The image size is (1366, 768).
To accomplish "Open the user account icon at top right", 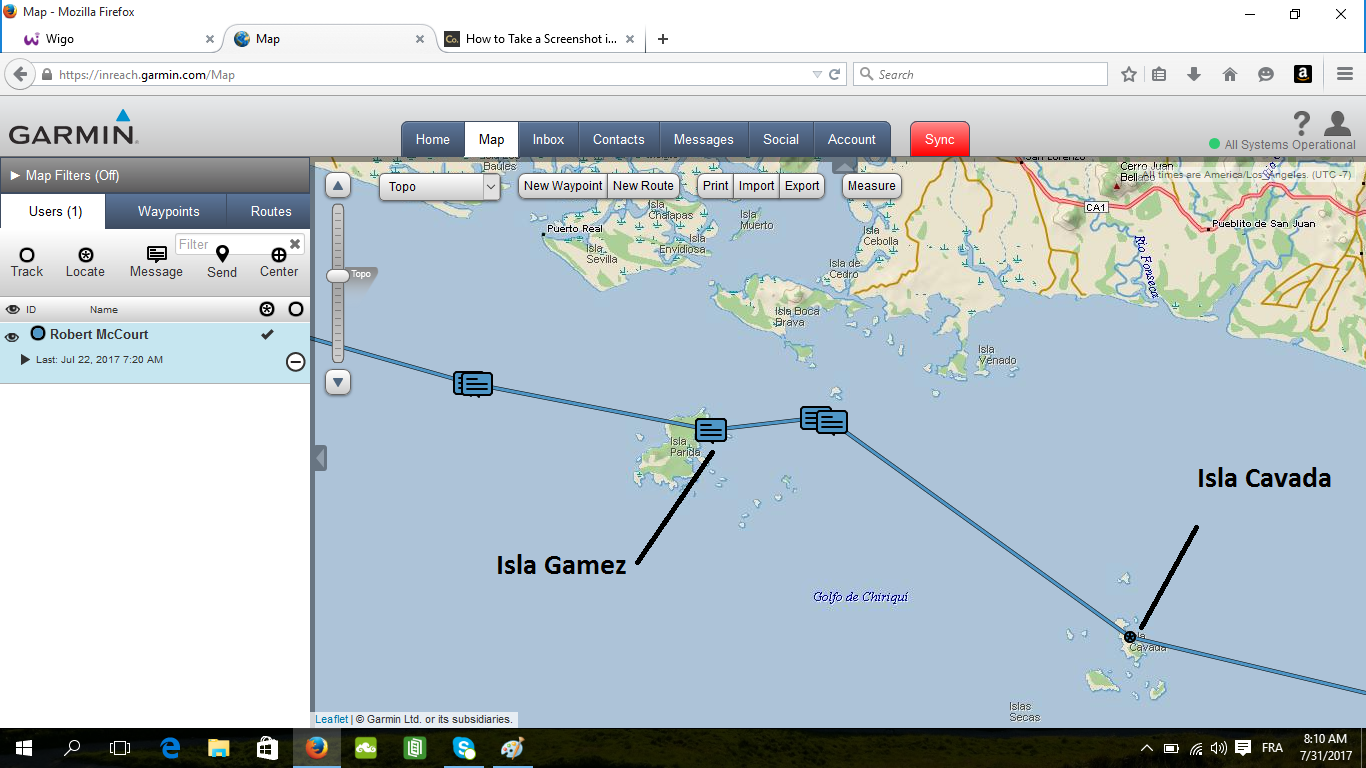I will click(1337, 124).
